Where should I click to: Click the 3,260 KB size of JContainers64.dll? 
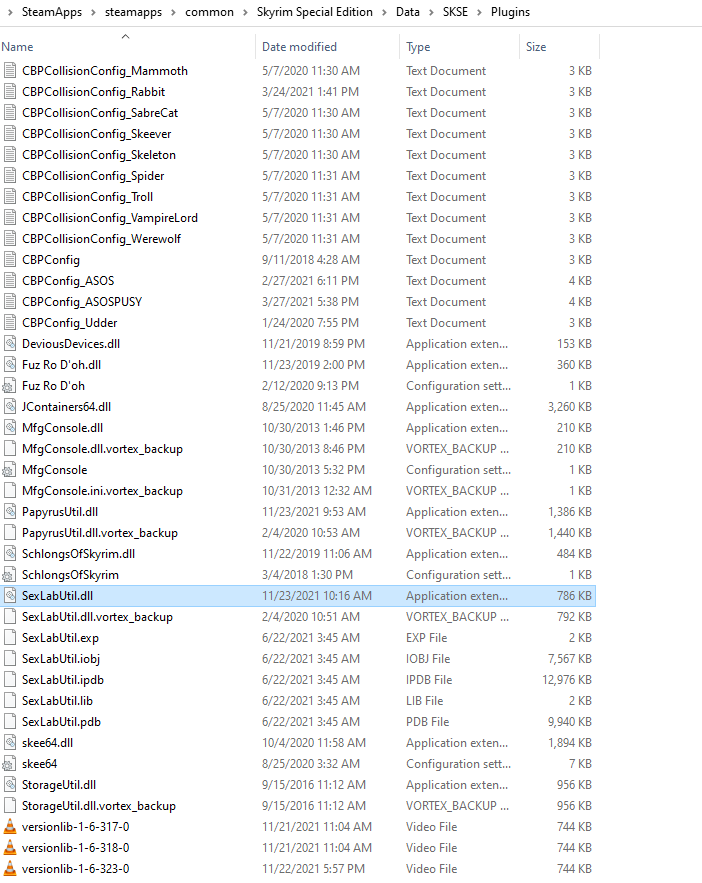tap(570, 407)
